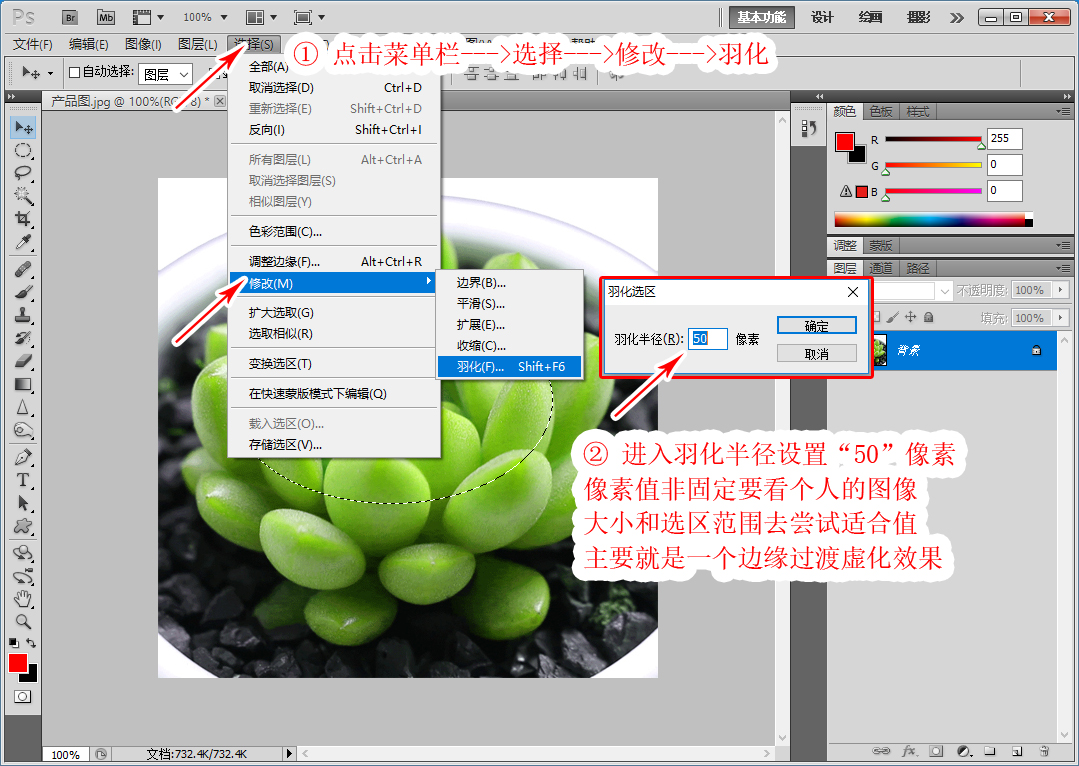Toggle quick mask mode icon

(22, 695)
